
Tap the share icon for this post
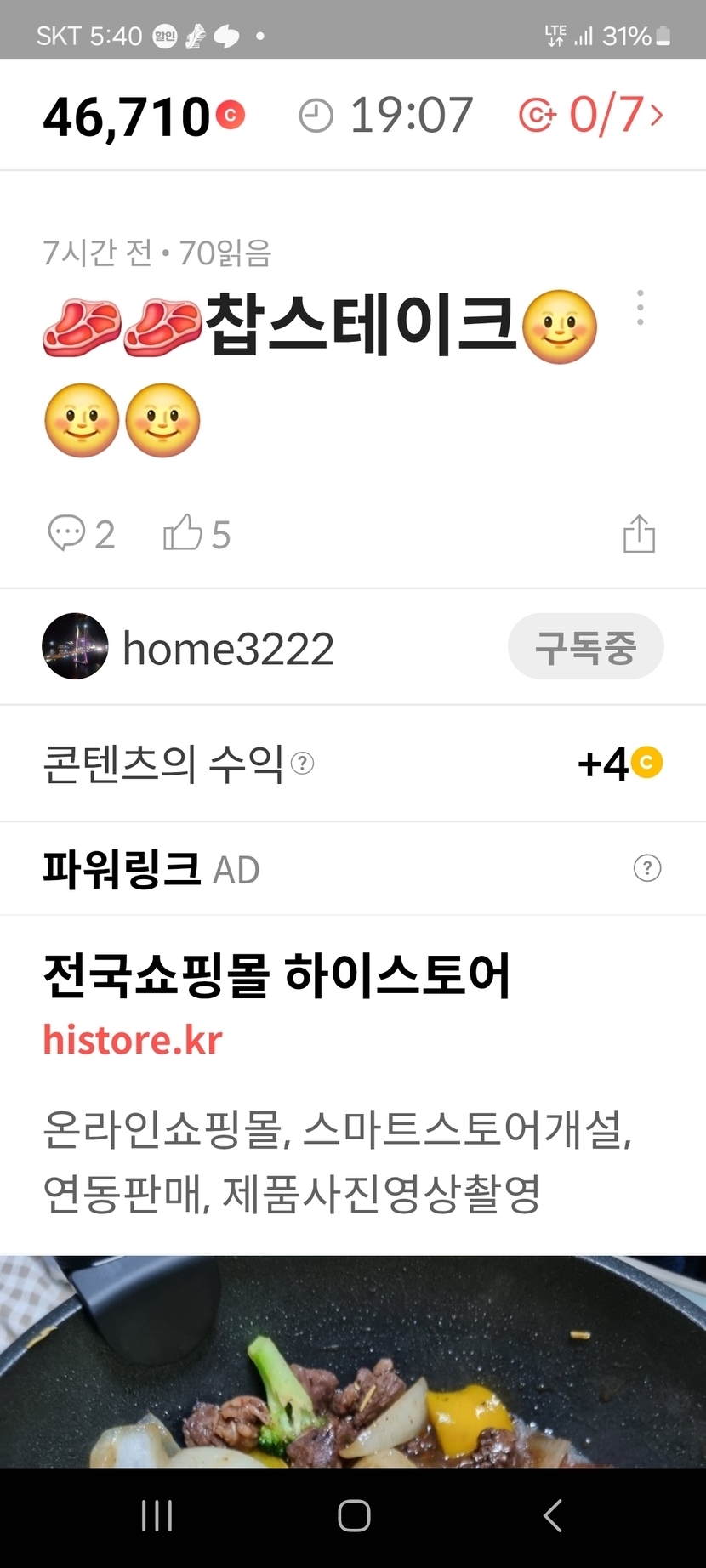pyautogui.click(x=639, y=534)
